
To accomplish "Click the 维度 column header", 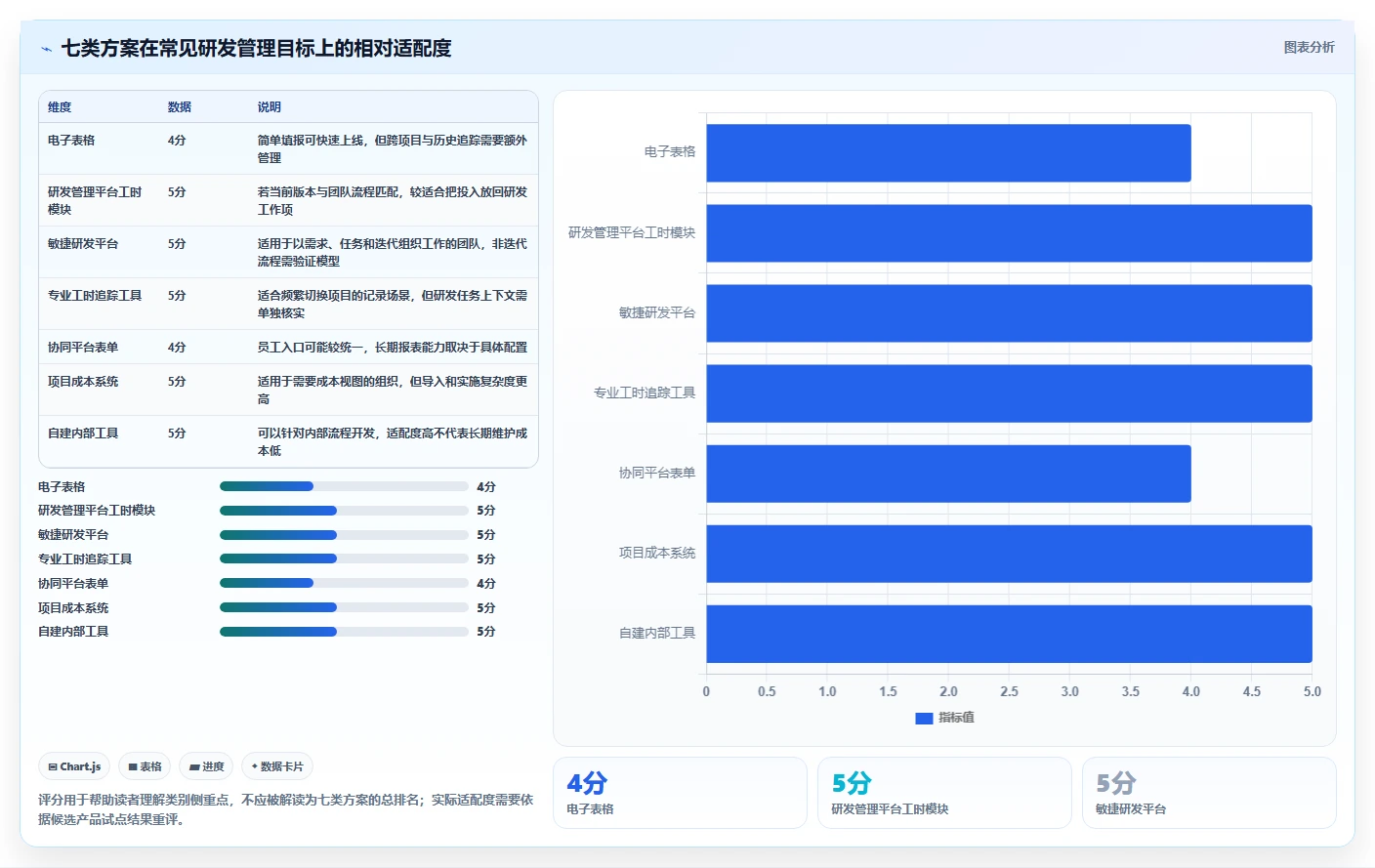I will pyautogui.click(x=60, y=107).
